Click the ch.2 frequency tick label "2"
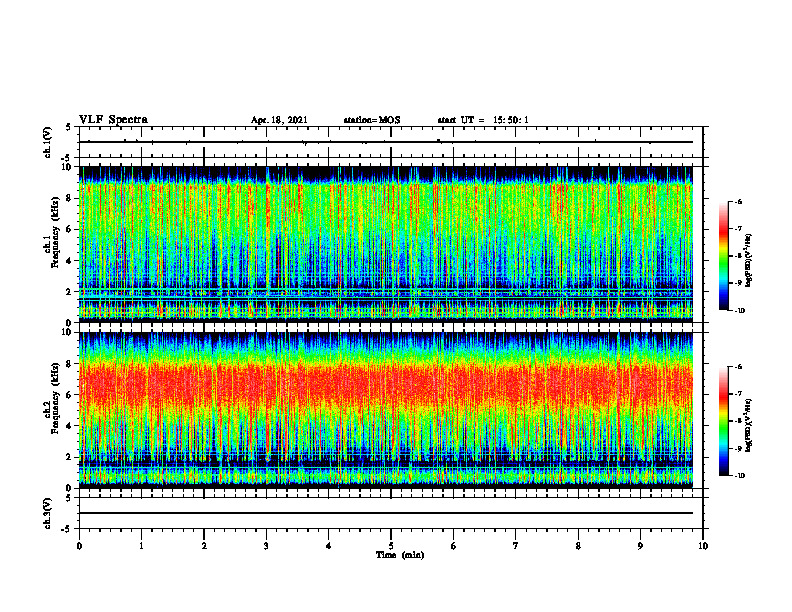The height and width of the screenshot is (612, 792). pos(70,457)
